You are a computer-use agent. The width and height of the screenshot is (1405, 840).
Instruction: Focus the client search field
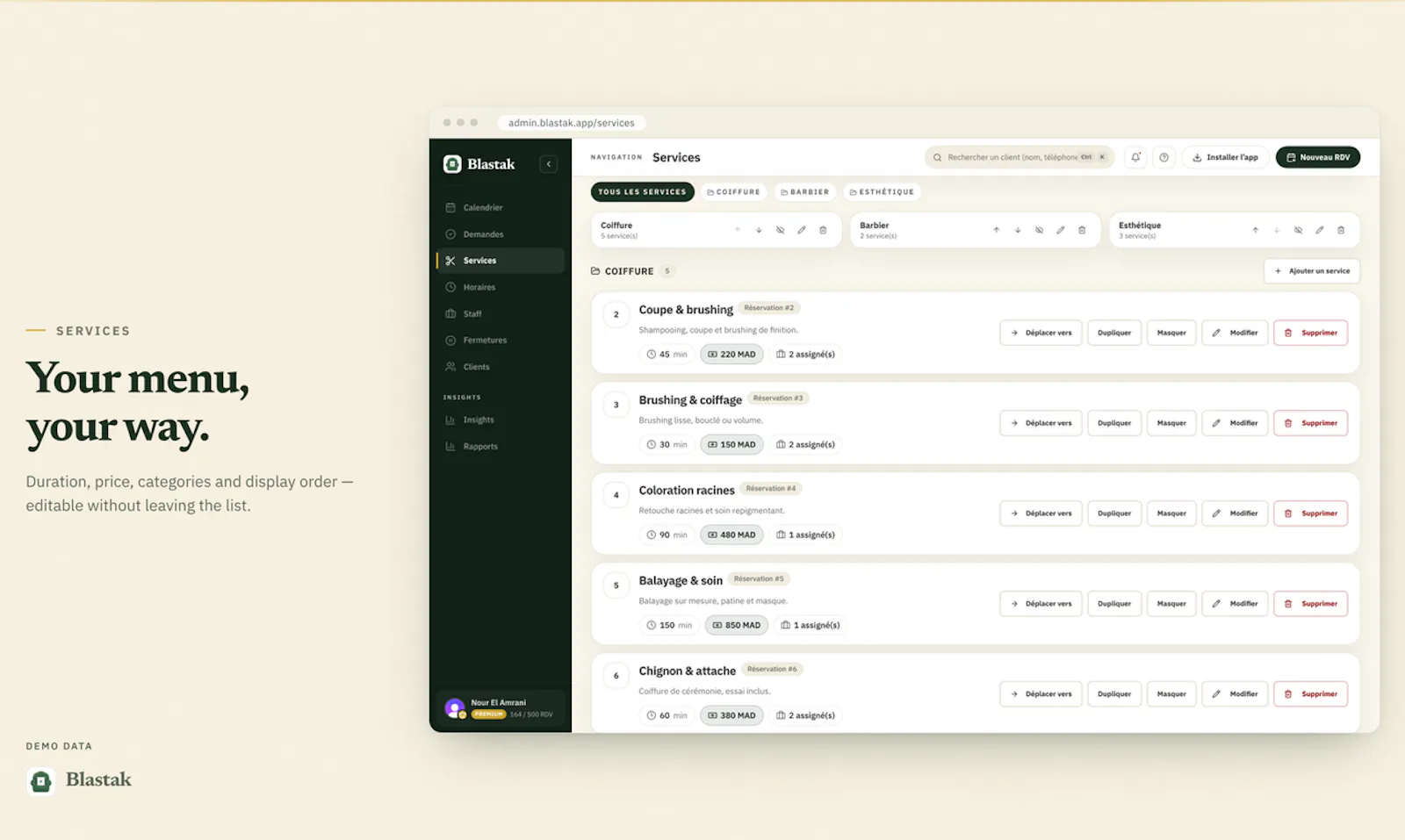[1019, 157]
